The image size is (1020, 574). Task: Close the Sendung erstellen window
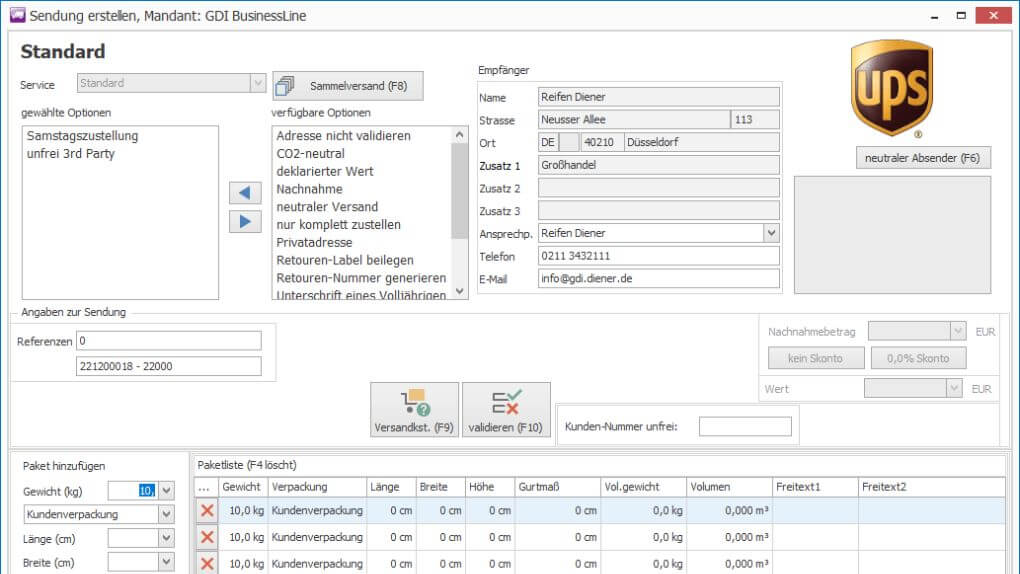click(x=993, y=16)
